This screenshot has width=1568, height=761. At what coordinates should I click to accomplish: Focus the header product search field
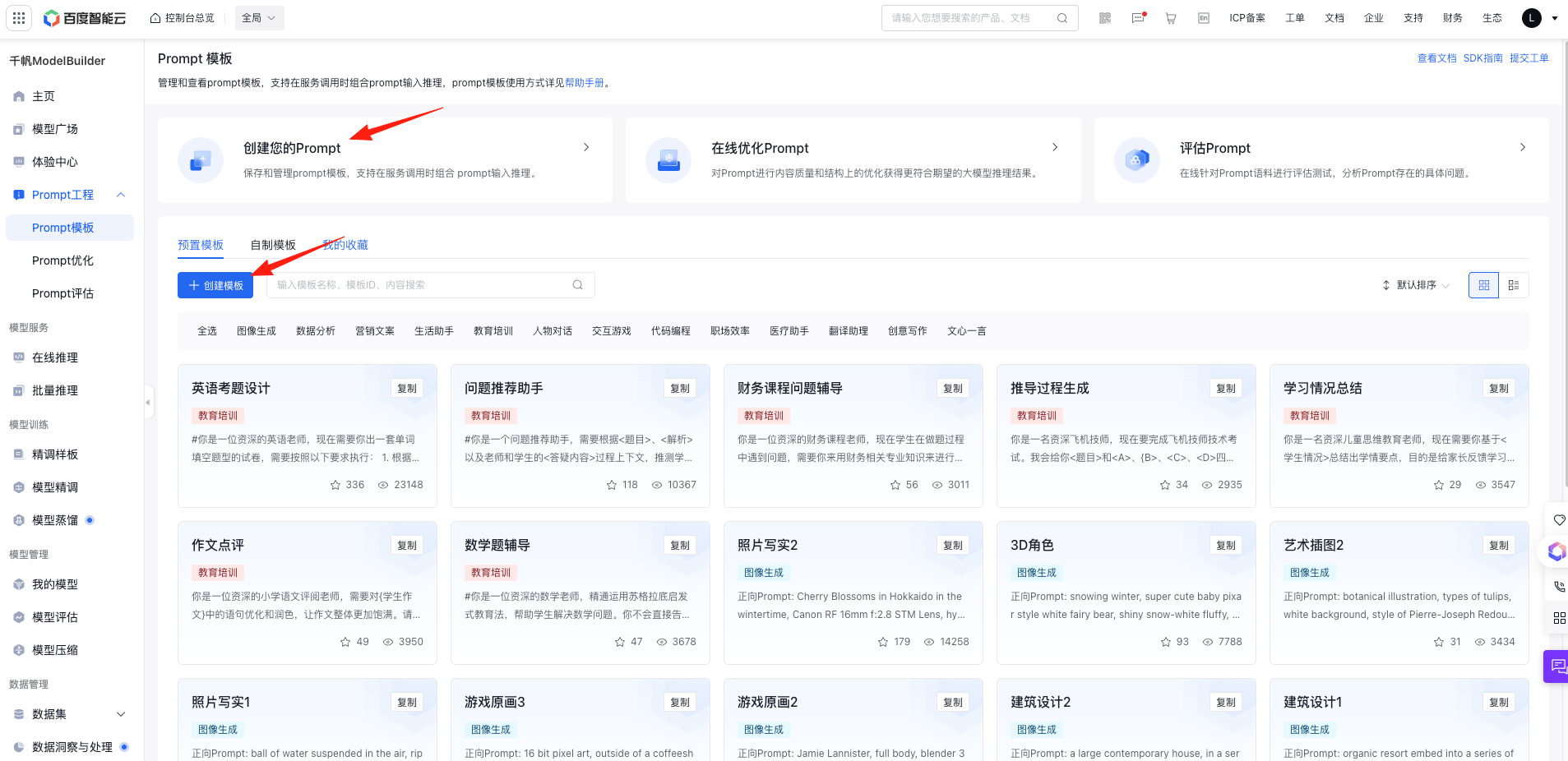pyautogui.click(x=980, y=18)
